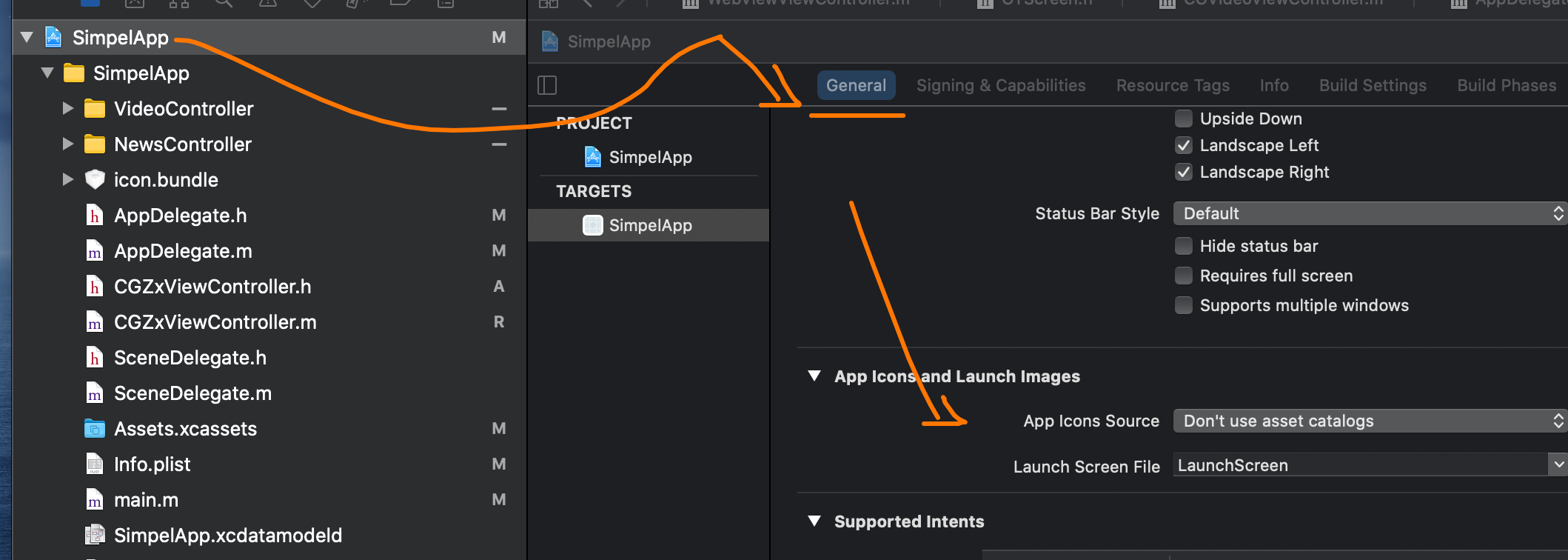Check Requires full screen option
The width and height of the screenshot is (1568, 560).
click(x=1184, y=276)
